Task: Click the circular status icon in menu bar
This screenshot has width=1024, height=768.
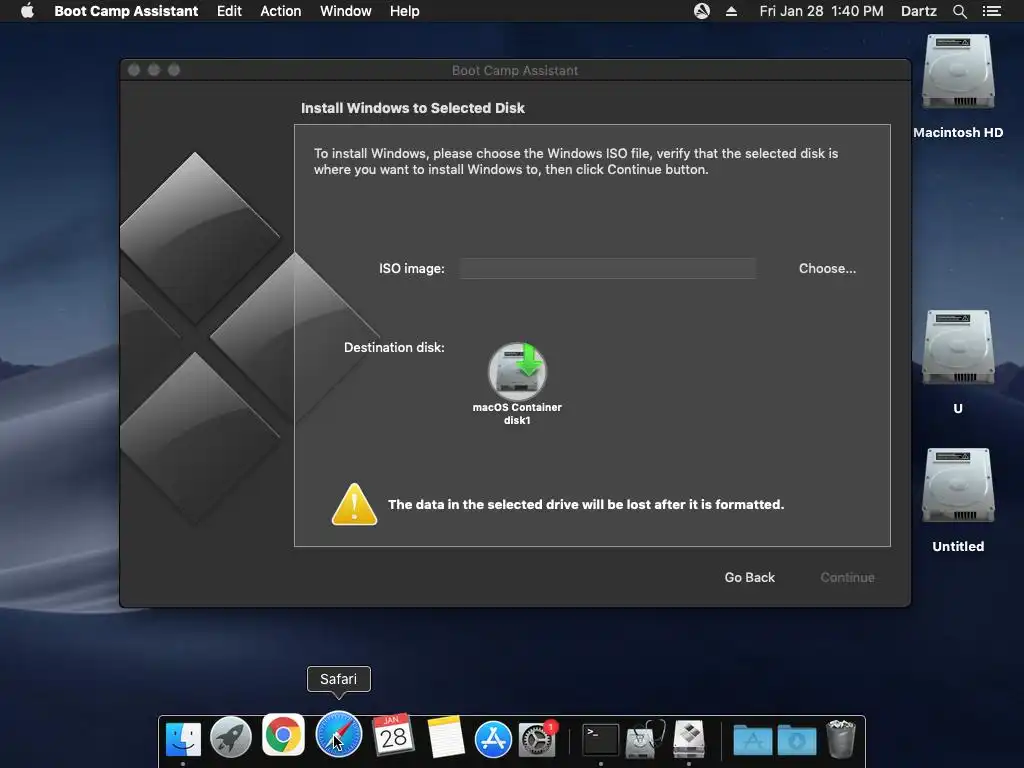Action: click(x=701, y=11)
